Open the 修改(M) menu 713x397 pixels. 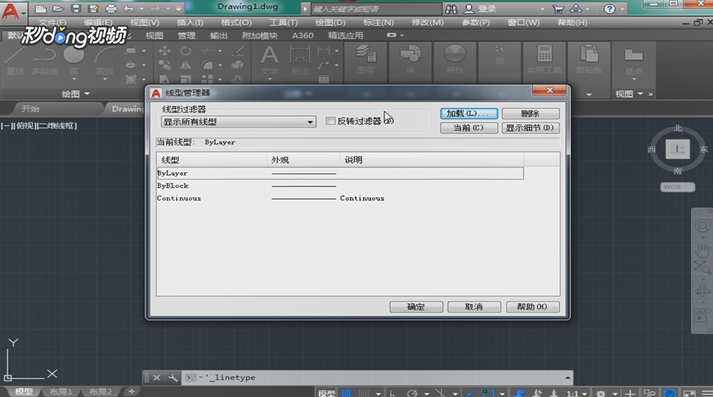(x=427, y=23)
